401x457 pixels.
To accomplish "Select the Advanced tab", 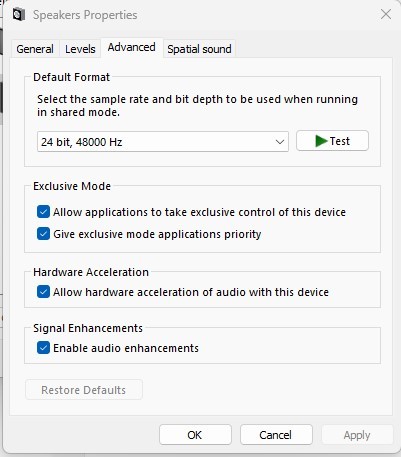I will (x=132, y=47).
